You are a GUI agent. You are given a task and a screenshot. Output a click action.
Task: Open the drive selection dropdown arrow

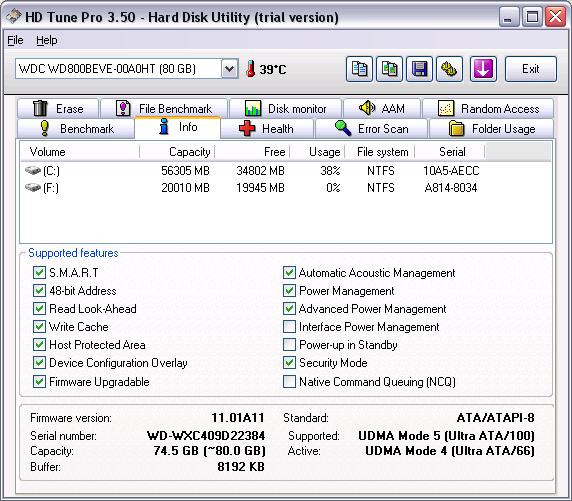[x=229, y=69]
